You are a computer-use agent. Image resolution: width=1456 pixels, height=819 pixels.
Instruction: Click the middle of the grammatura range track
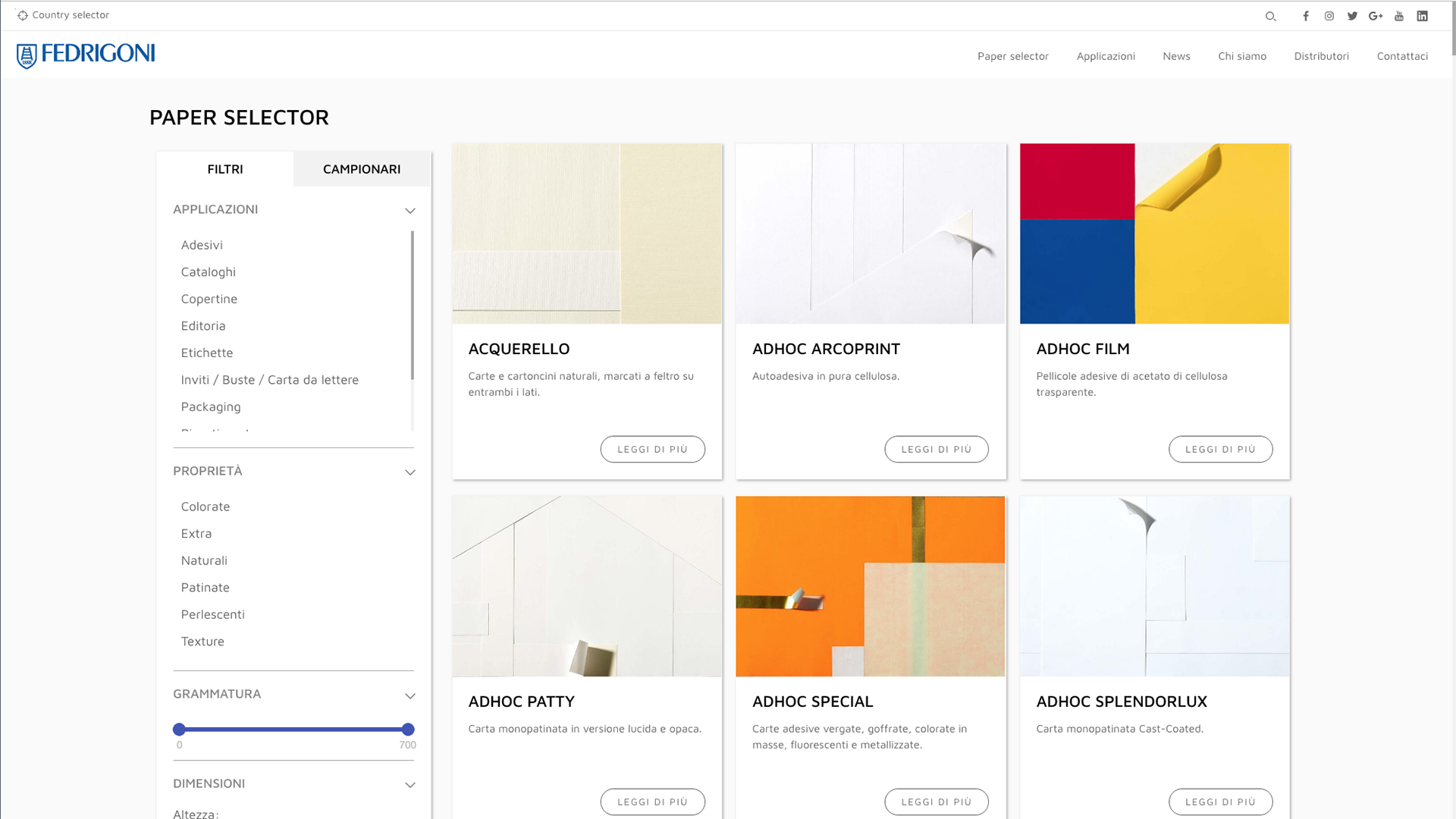(x=293, y=730)
